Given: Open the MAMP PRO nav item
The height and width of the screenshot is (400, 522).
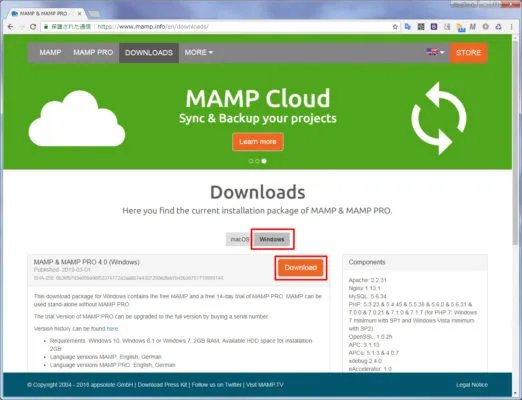Looking at the screenshot, I should (93, 53).
